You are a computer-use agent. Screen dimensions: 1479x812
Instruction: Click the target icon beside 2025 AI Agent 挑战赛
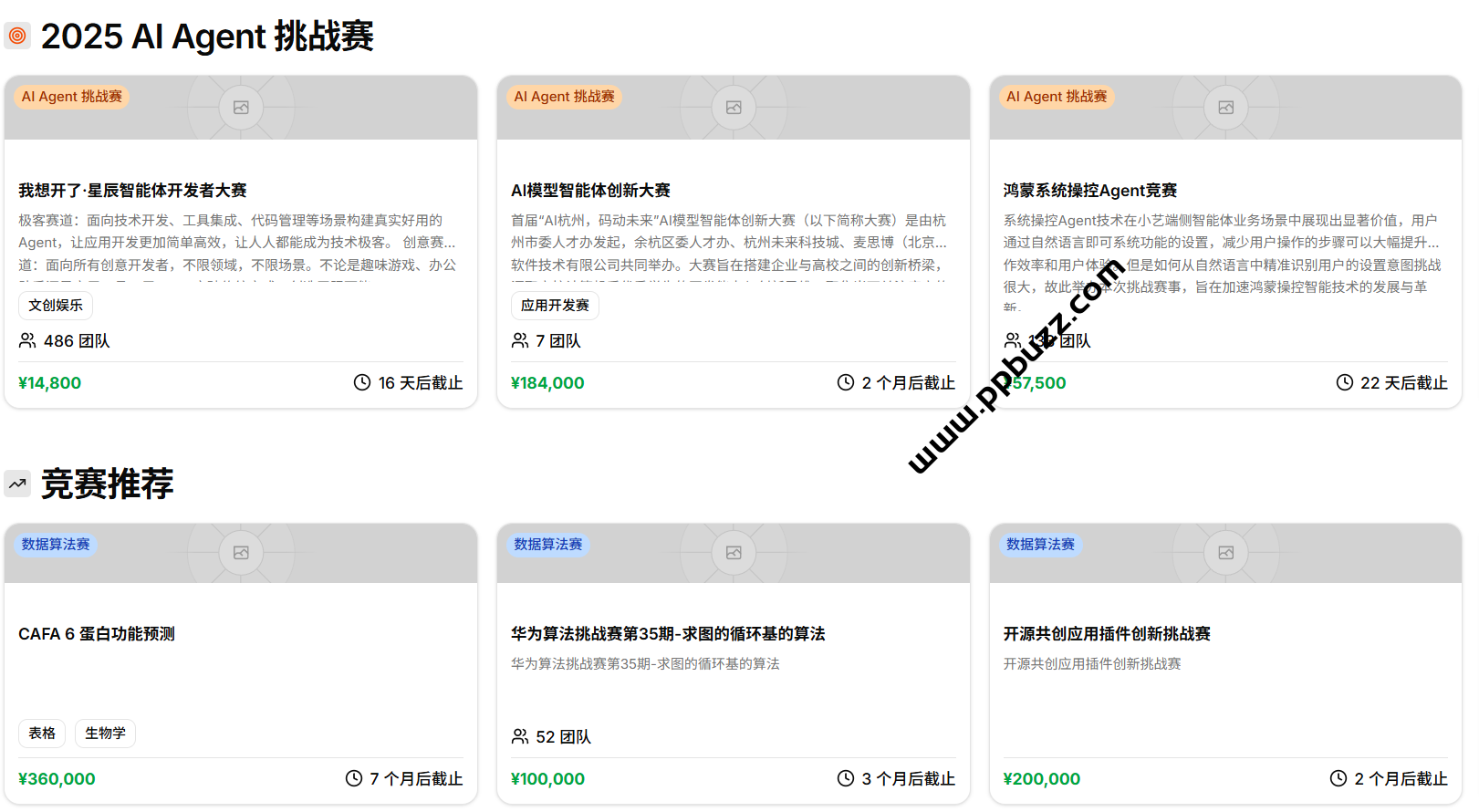pos(17,36)
